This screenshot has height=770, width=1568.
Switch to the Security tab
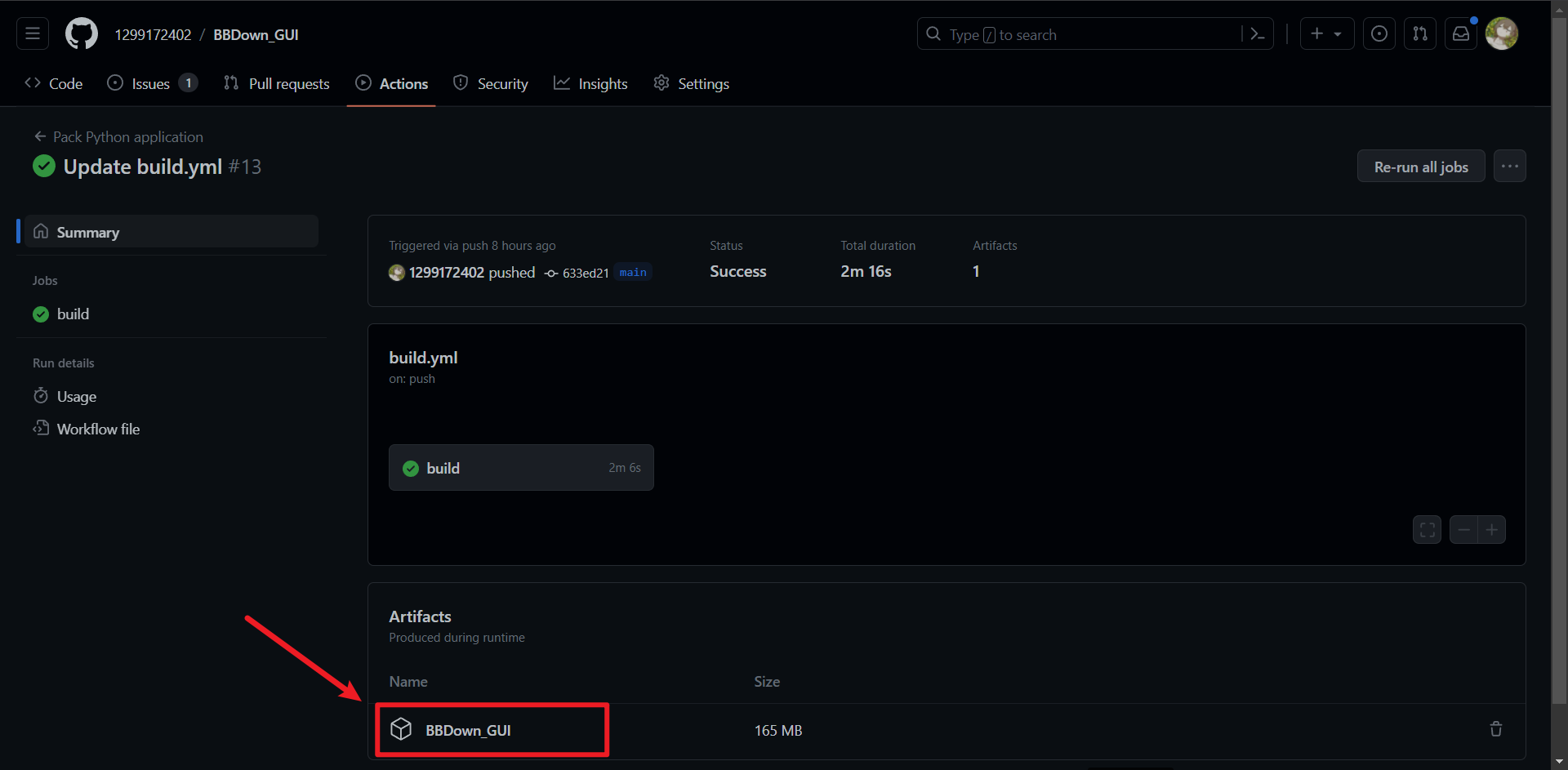[491, 84]
